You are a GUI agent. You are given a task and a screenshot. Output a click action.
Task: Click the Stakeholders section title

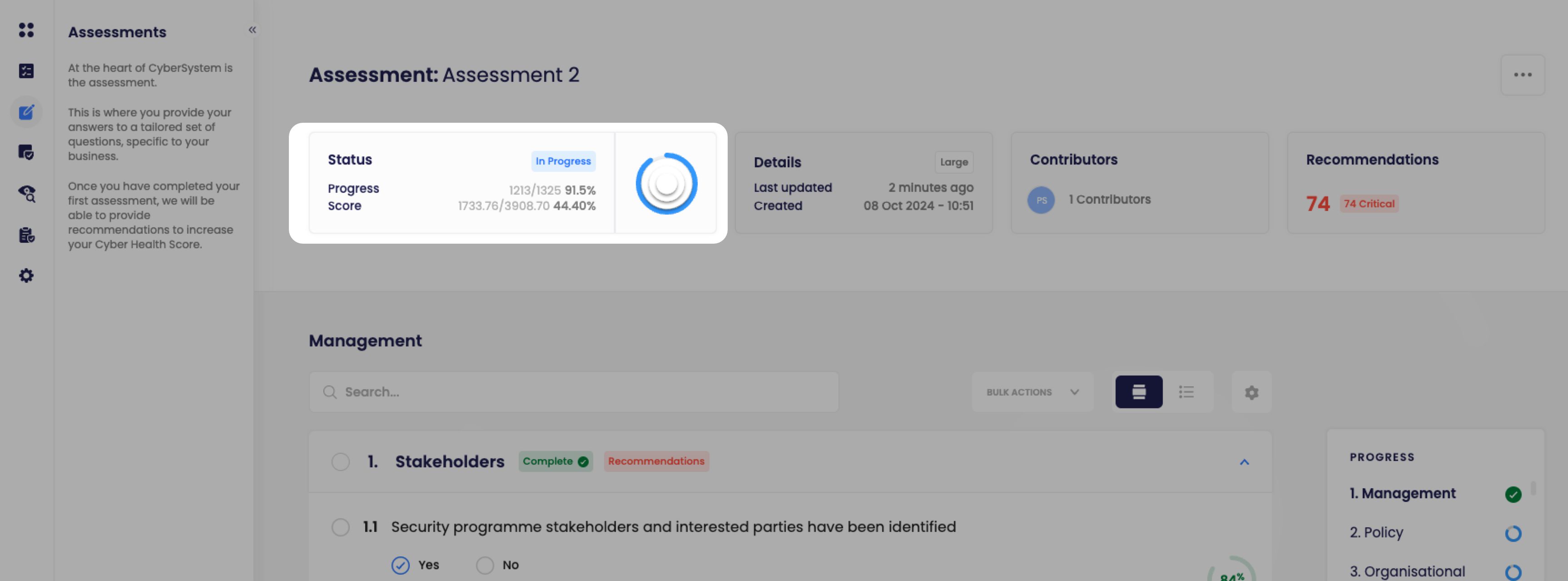[449, 461]
